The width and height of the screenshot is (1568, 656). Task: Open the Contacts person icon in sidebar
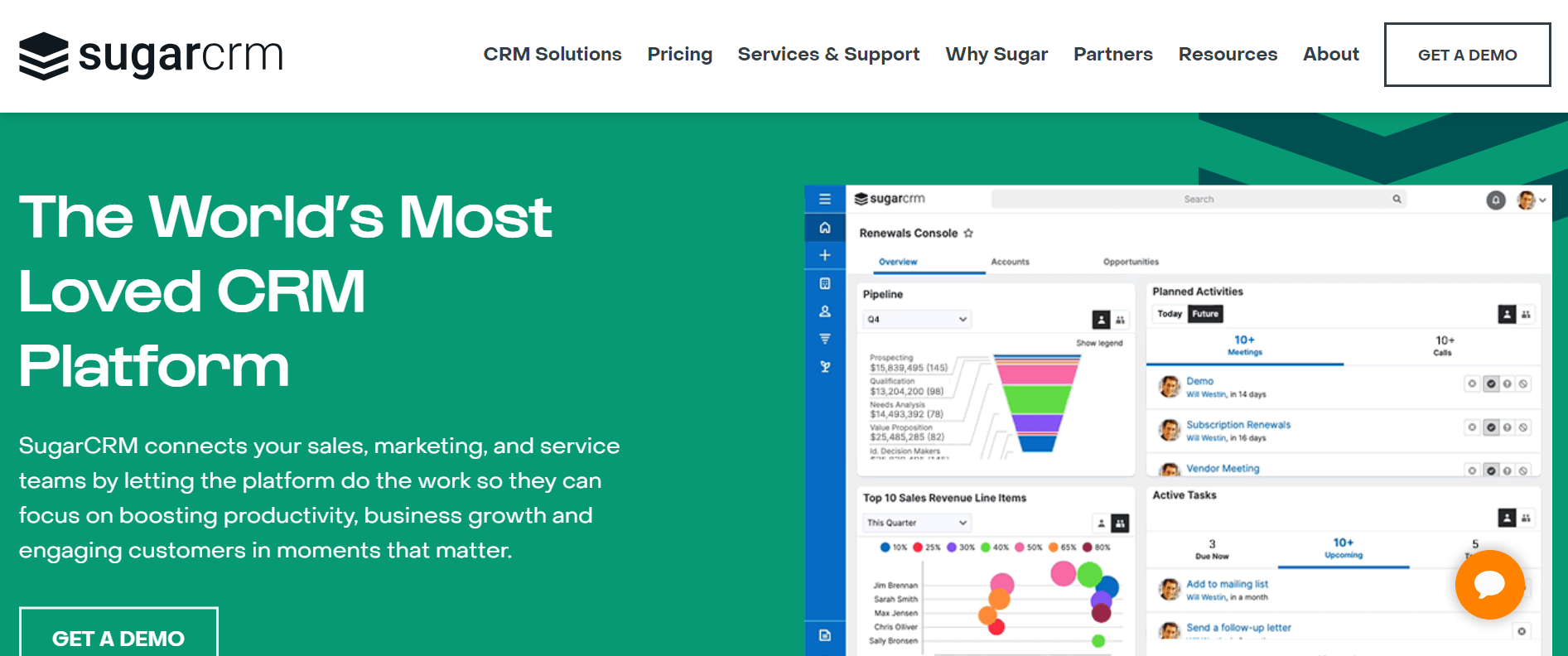[x=825, y=311]
